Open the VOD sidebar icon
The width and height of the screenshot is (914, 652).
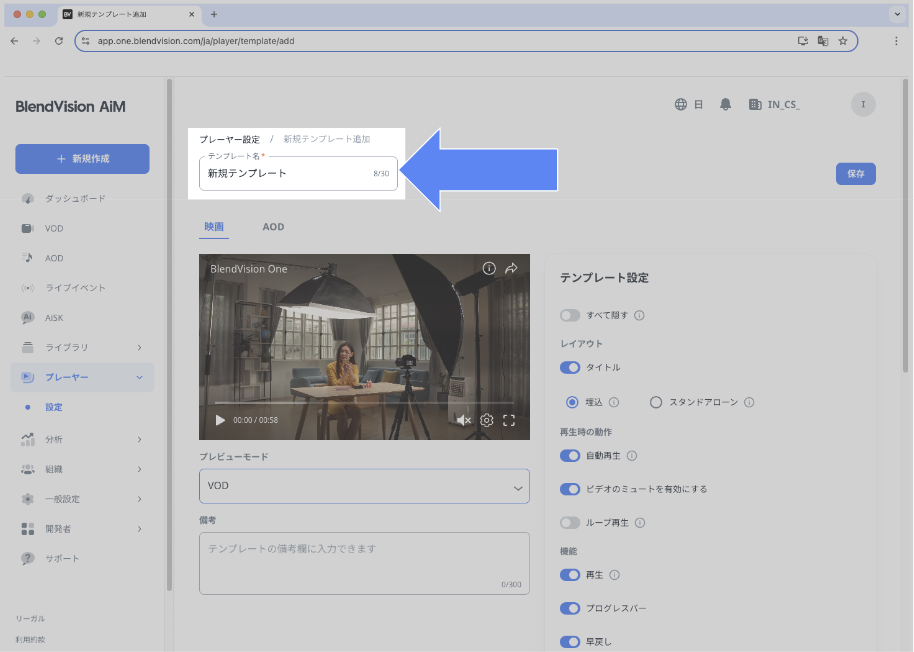[27, 228]
